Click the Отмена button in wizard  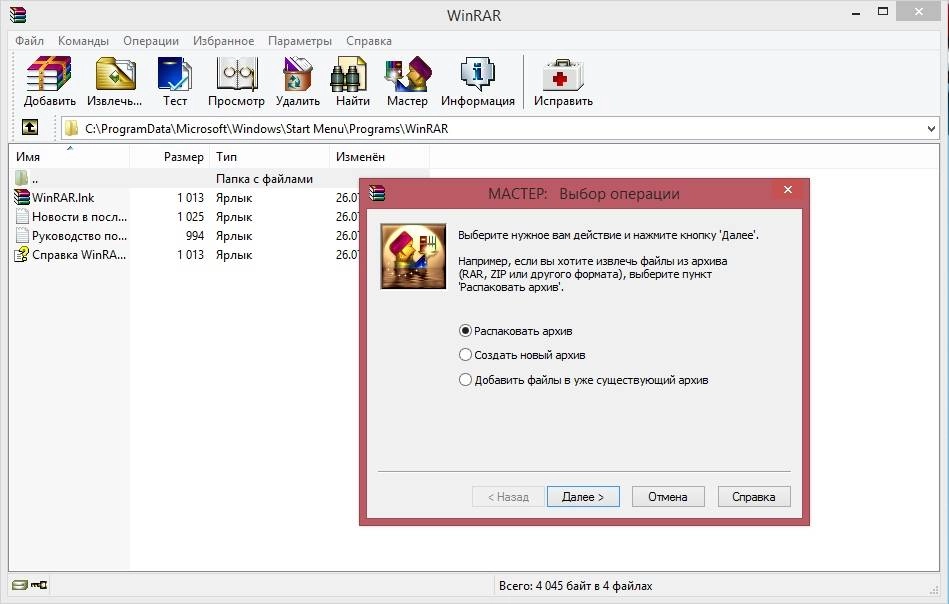click(668, 496)
